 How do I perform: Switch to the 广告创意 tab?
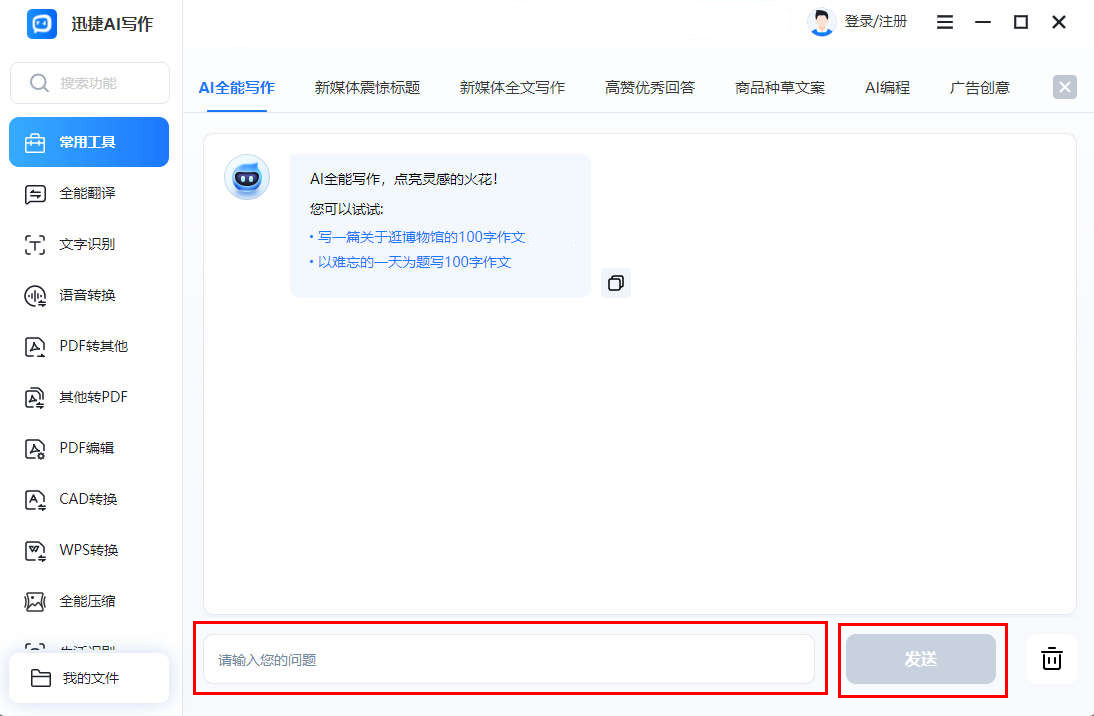[x=980, y=87]
